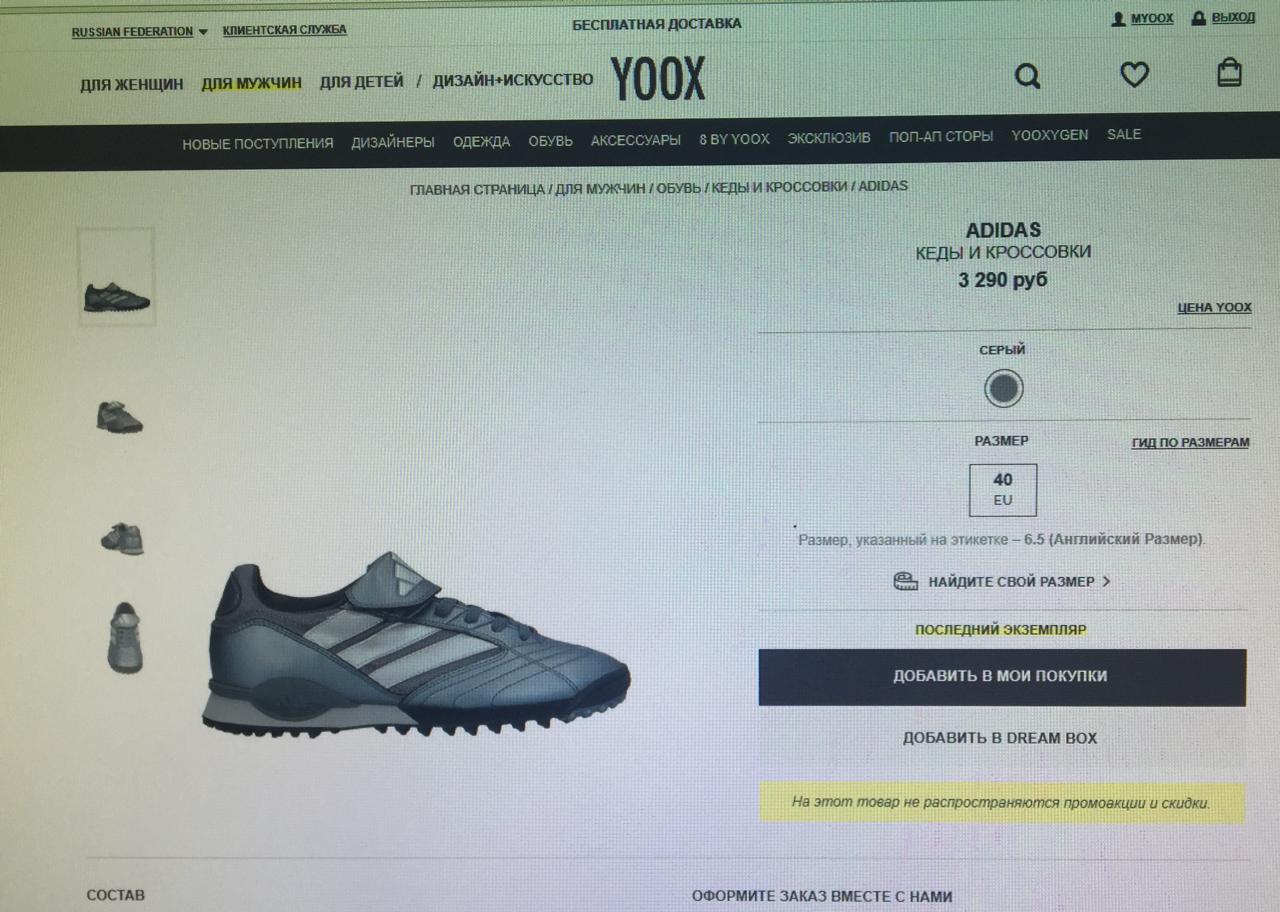Viewport: 1280px width, 912px height.
Task: Click the YOOX logo
Action: click(x=658, y=78)
